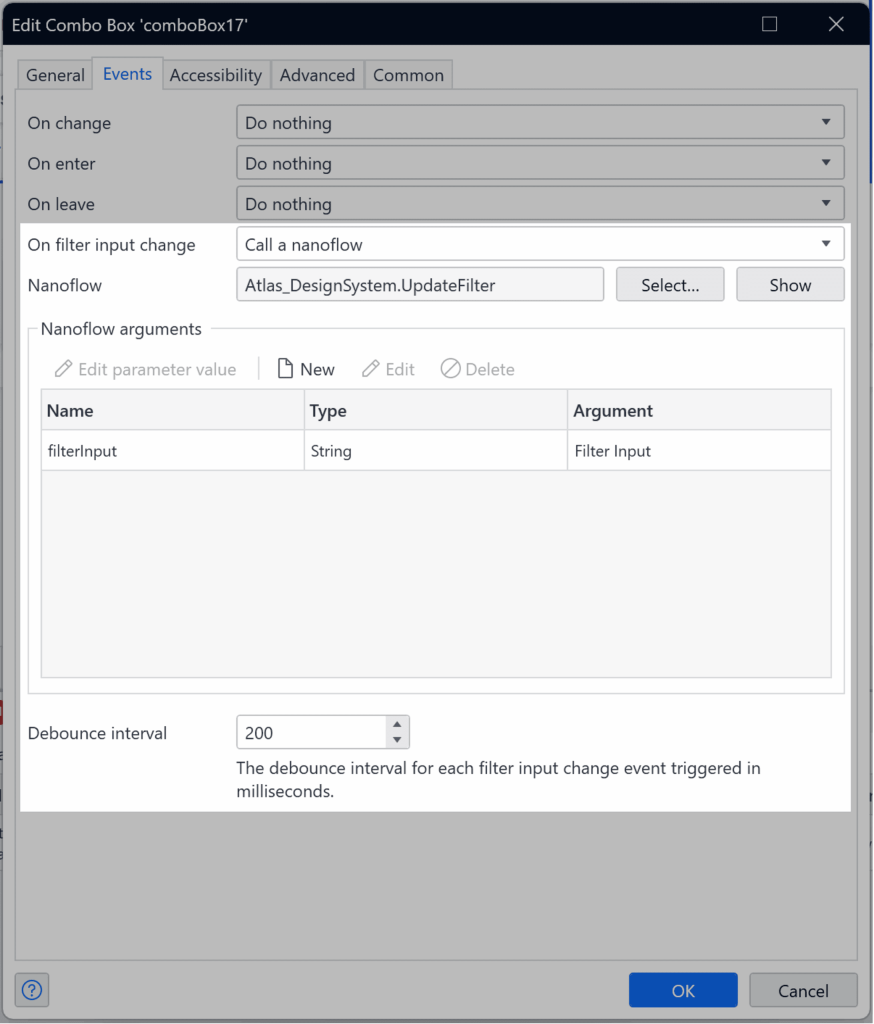The width and height of the screenshot is (874, 1024).
Task: Click the New document icon
Action: (285, 369)
